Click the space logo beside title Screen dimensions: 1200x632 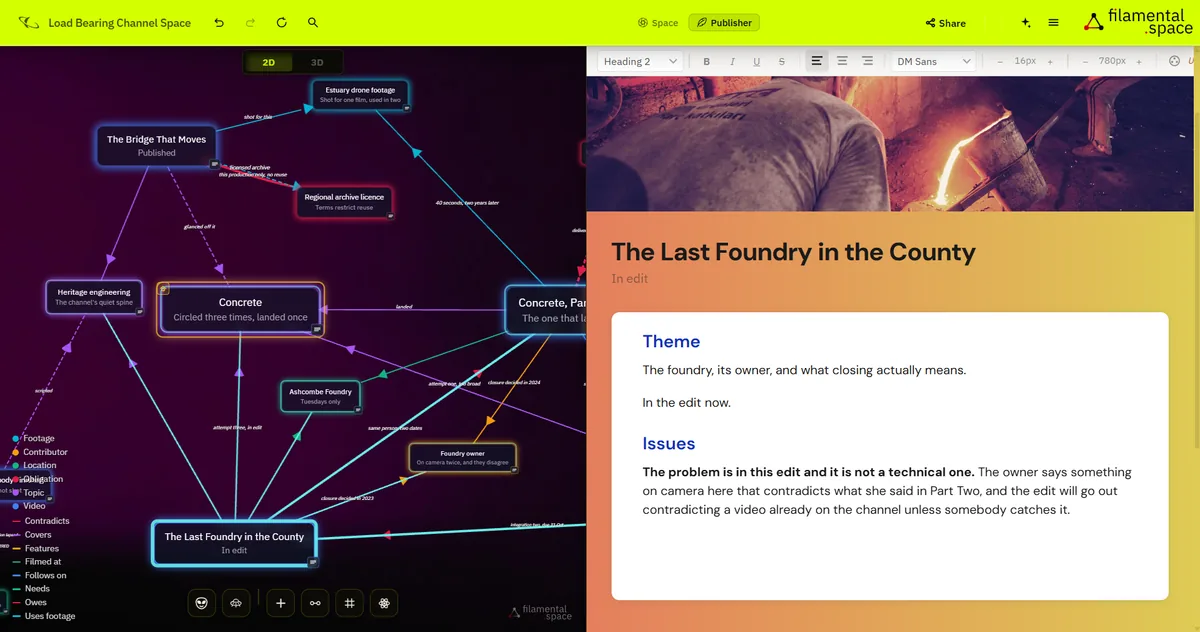pyautogui.click(x=29, y=22)
